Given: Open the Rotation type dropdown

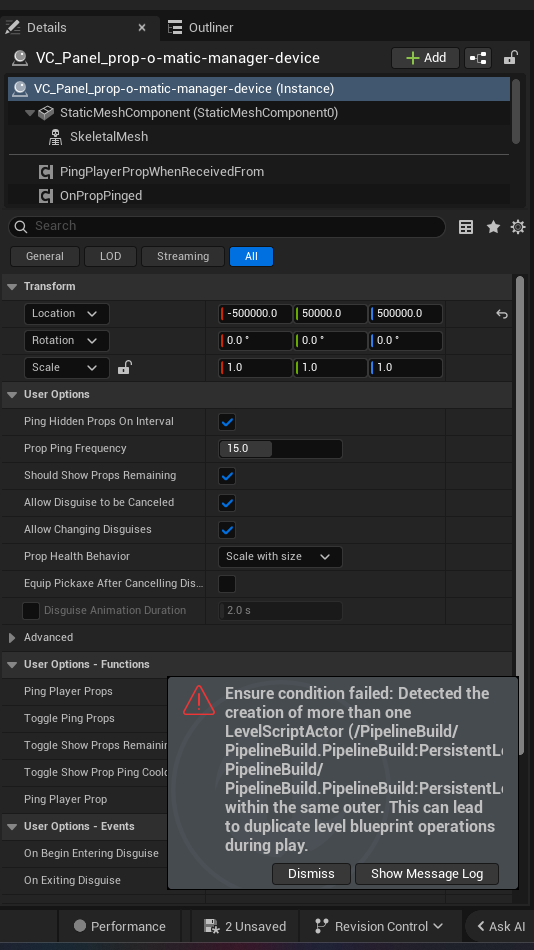Looking at the screenshot, I should click(66, 340).
